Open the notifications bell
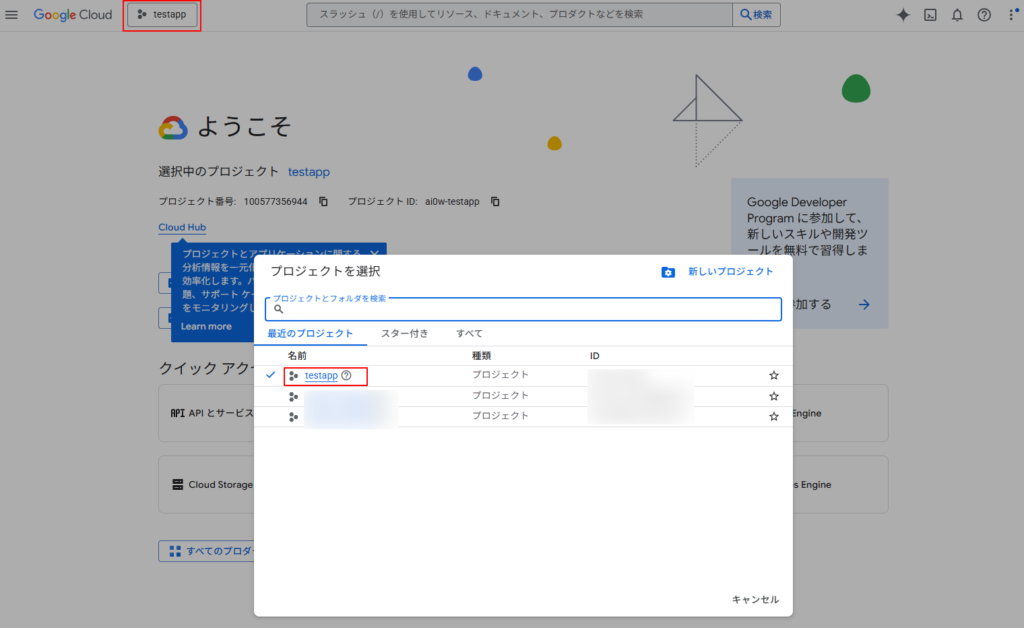Image resolution: width=1024 pixels, height=628 pixels. tap(957, 15)
